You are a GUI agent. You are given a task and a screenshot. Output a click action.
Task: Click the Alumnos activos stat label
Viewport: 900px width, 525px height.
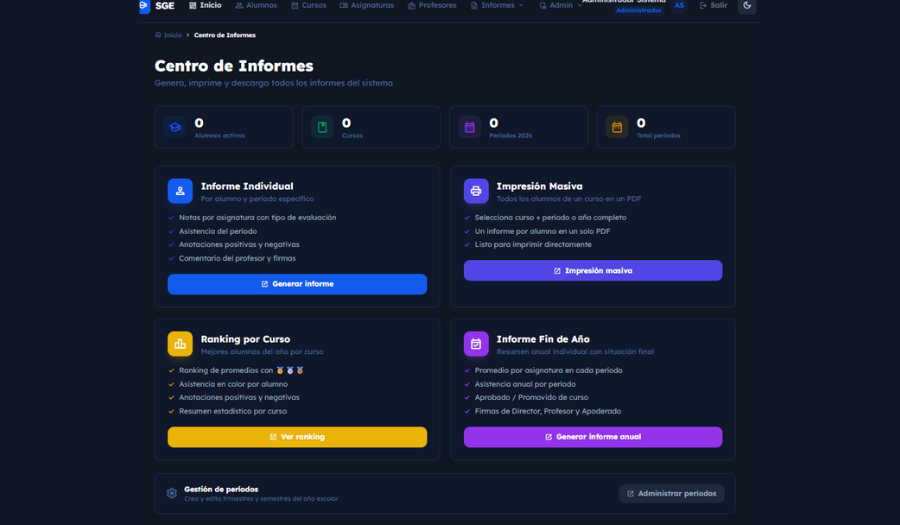tap(219, 136)
